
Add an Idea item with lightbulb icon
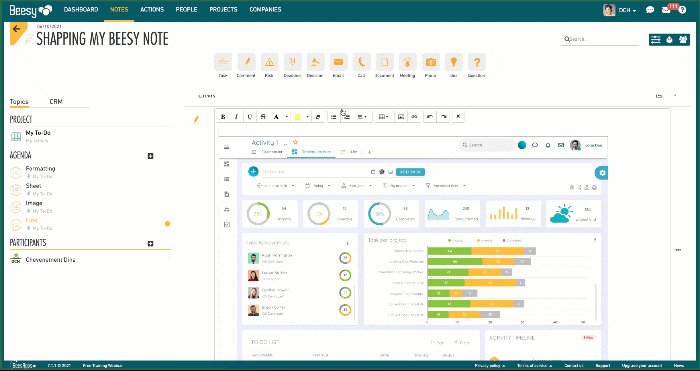(x=454, y=62)
